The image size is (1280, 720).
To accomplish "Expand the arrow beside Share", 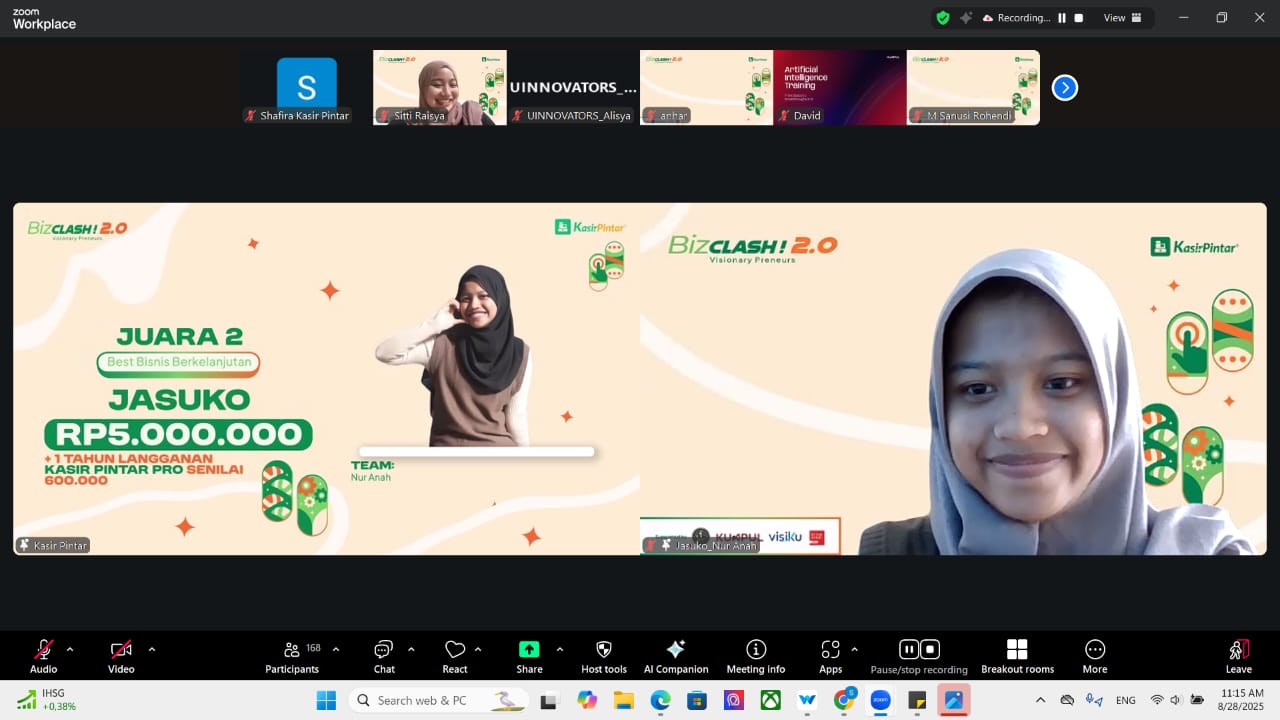I will click(x=559, y=649).
